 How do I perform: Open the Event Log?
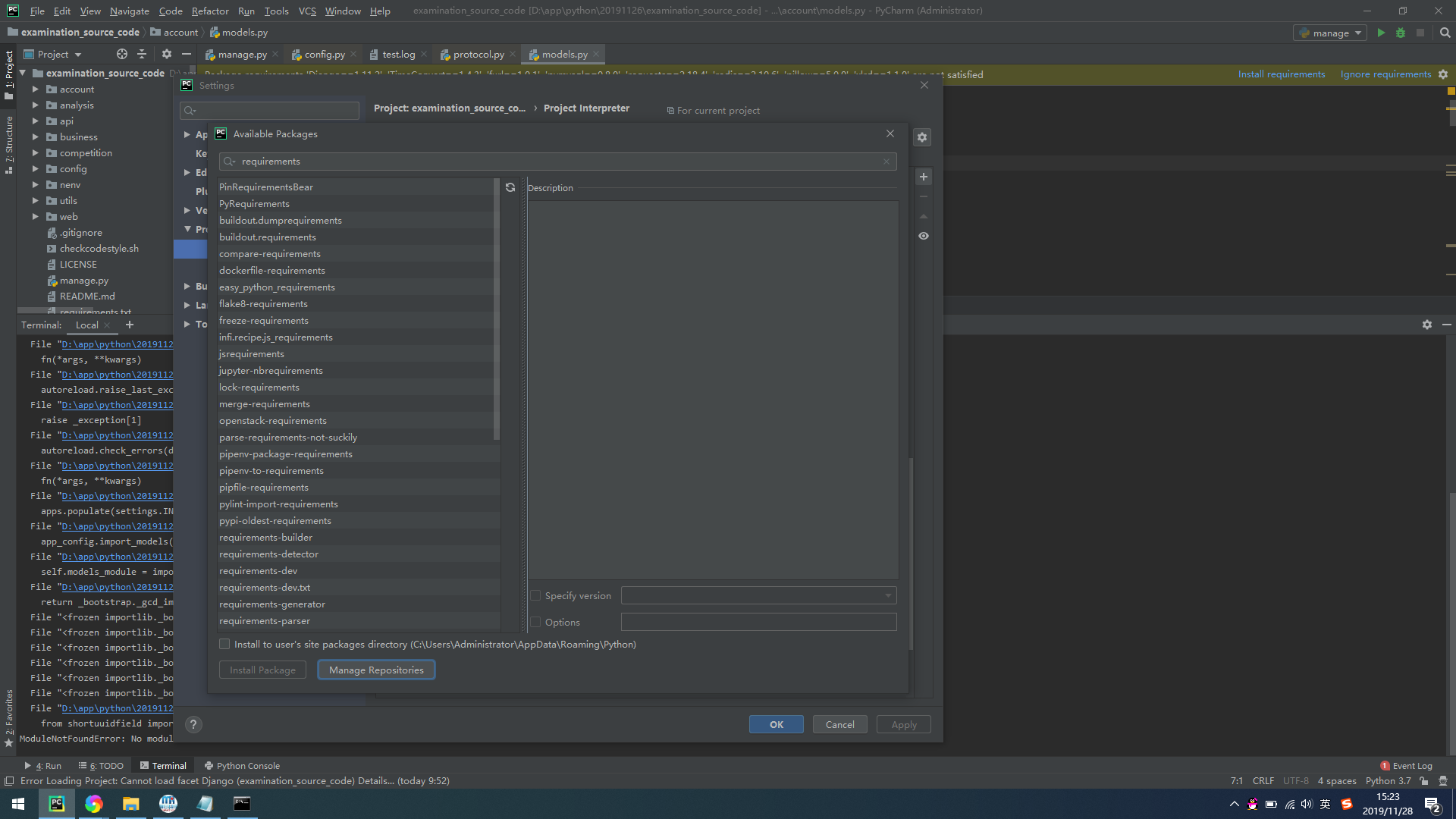click(x=1407, y=766)
